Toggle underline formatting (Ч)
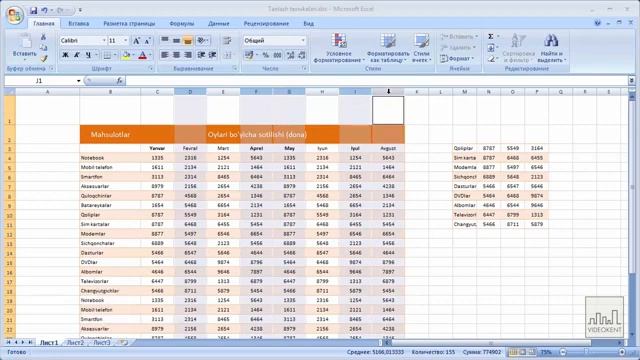 [88, 55]
